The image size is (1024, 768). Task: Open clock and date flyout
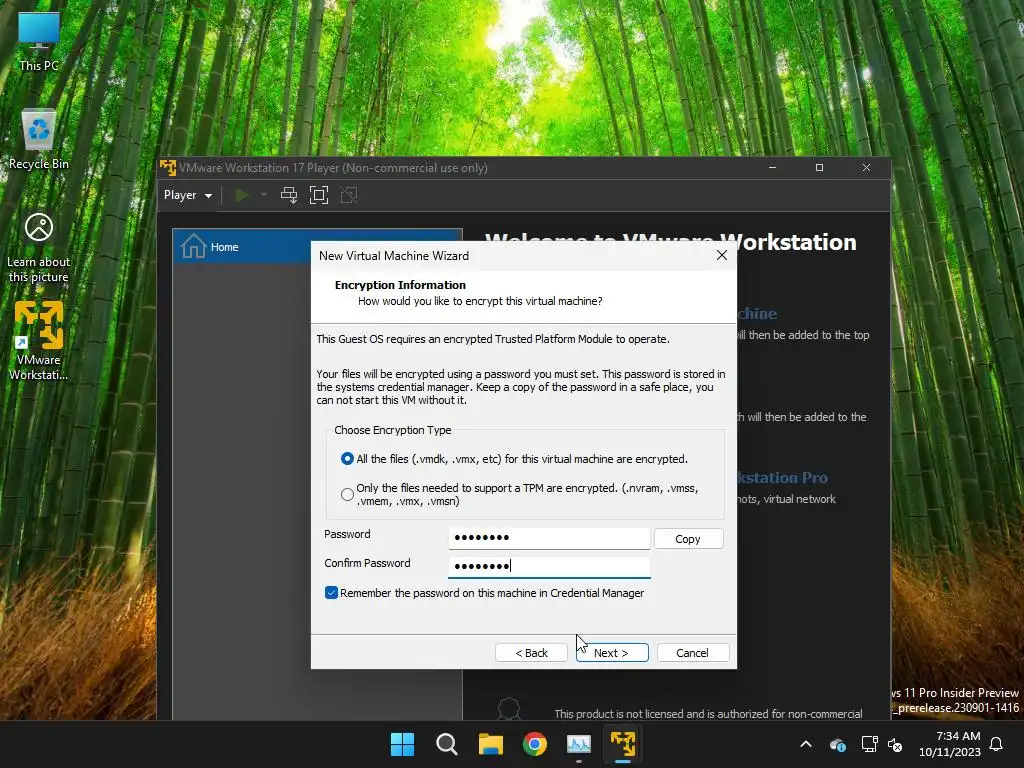pos(950,744)
